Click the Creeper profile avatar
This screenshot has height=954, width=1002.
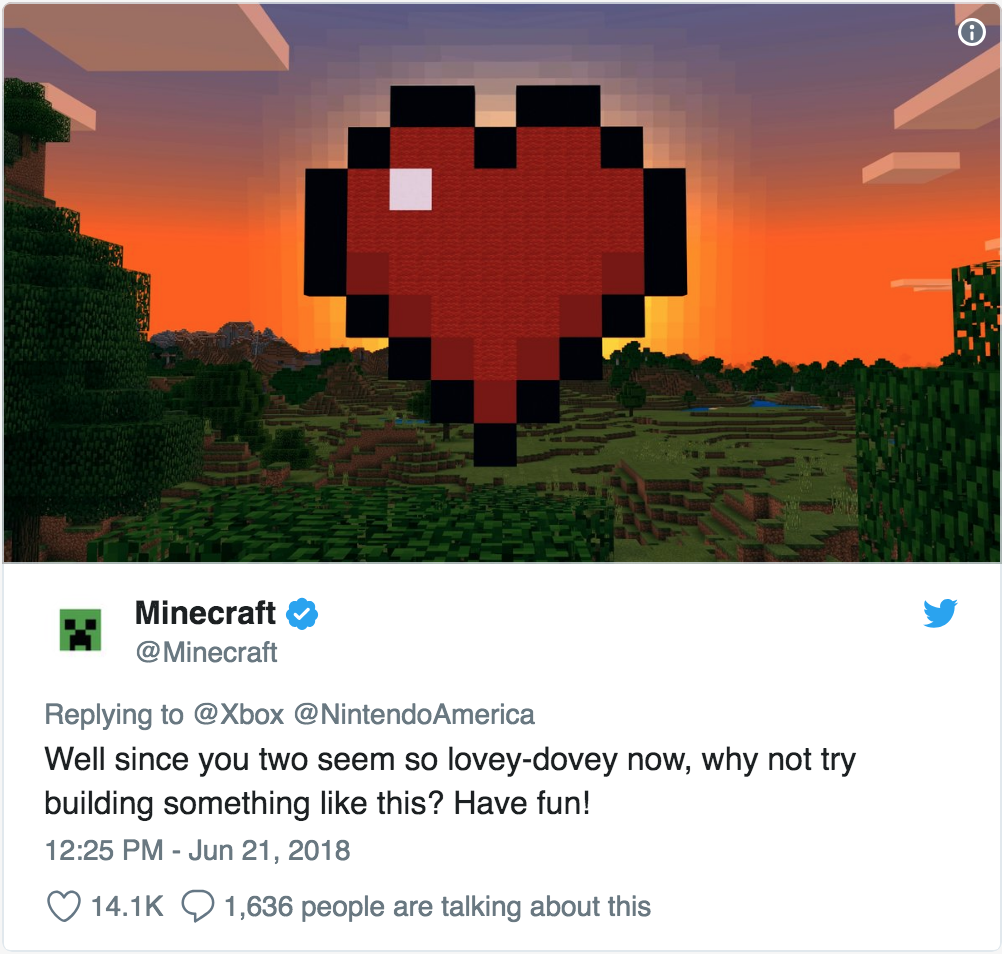pyautogui.click(x=81, y=630)
